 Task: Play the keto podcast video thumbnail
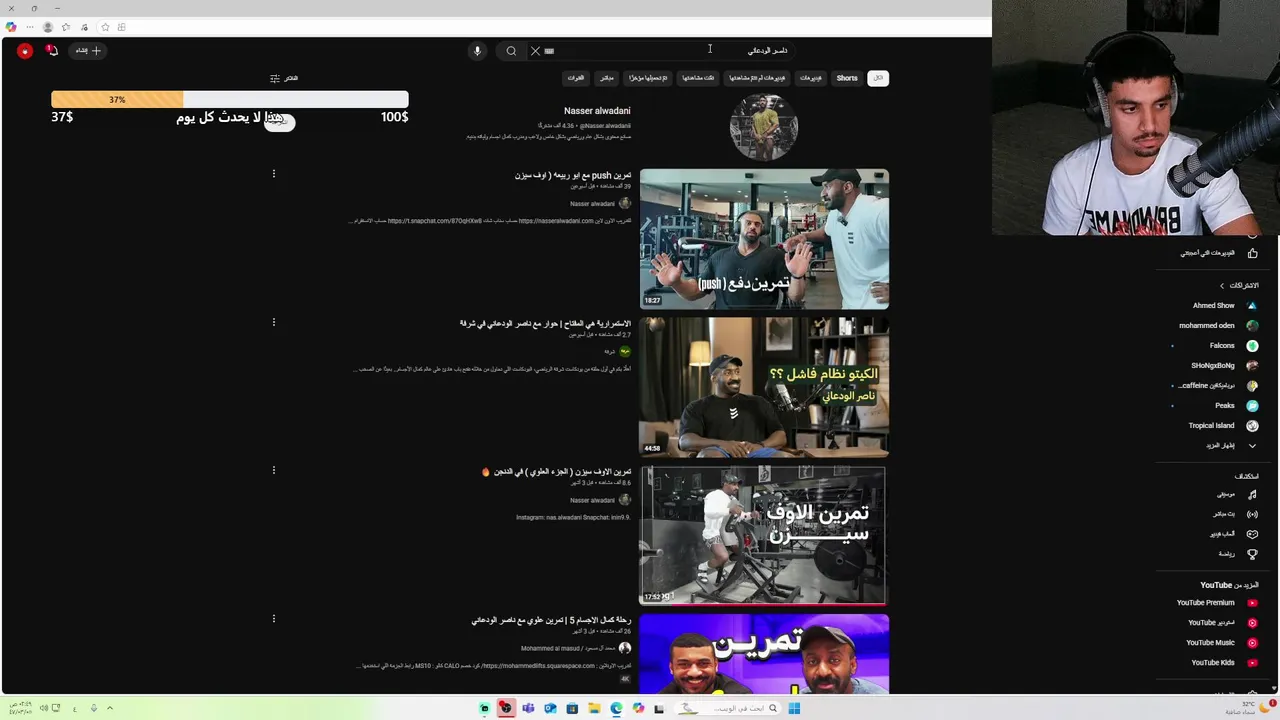764,387
